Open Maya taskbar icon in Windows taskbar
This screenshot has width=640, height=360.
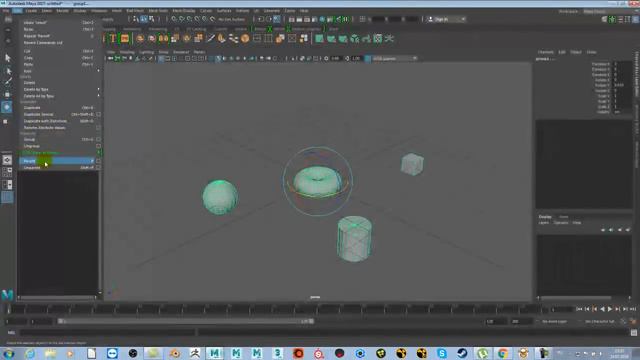[x=215, y=353]
